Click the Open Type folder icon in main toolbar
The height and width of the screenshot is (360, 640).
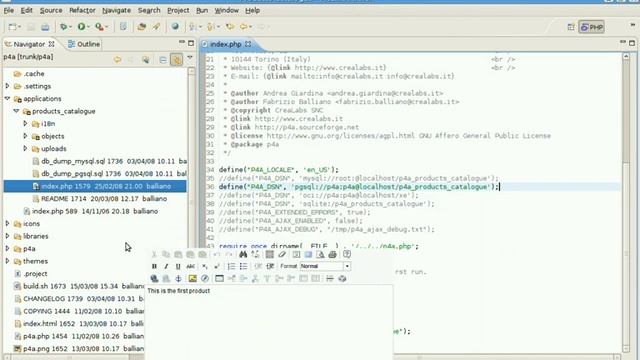[142, 27]
